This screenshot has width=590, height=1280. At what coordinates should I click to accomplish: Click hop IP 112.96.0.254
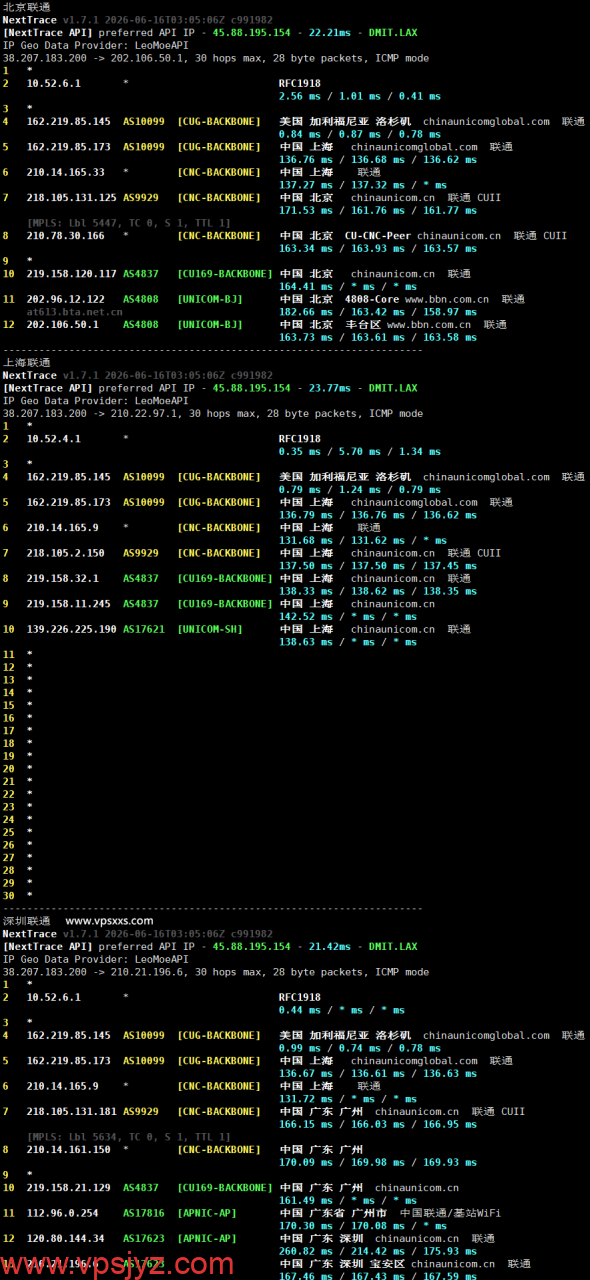pyautogui.click(x=63, y=1213)
